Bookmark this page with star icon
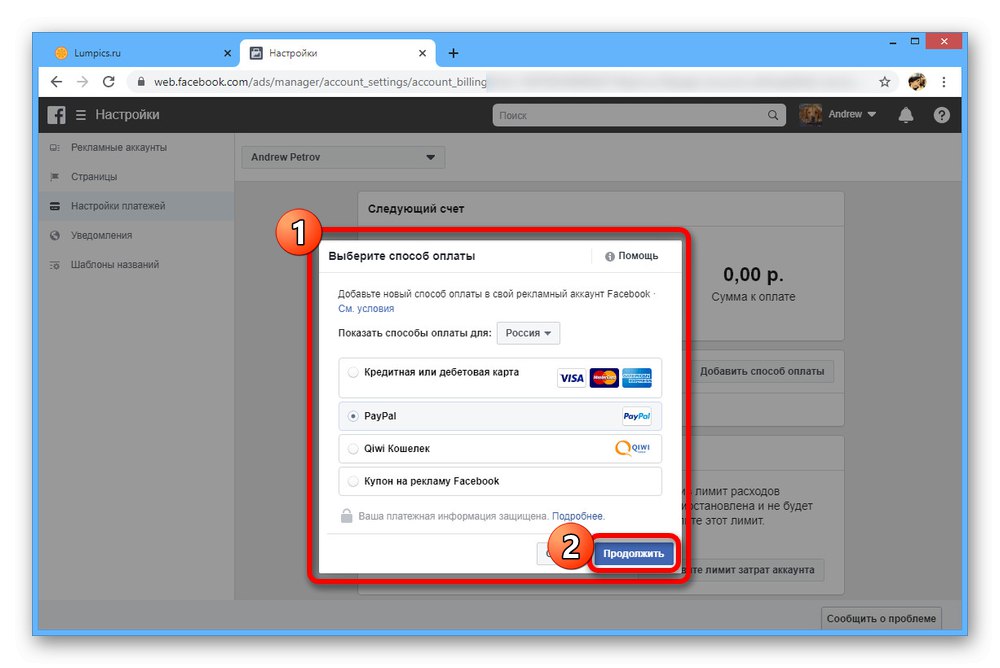Screen dimensions: 1000x668 coord(884,82)
